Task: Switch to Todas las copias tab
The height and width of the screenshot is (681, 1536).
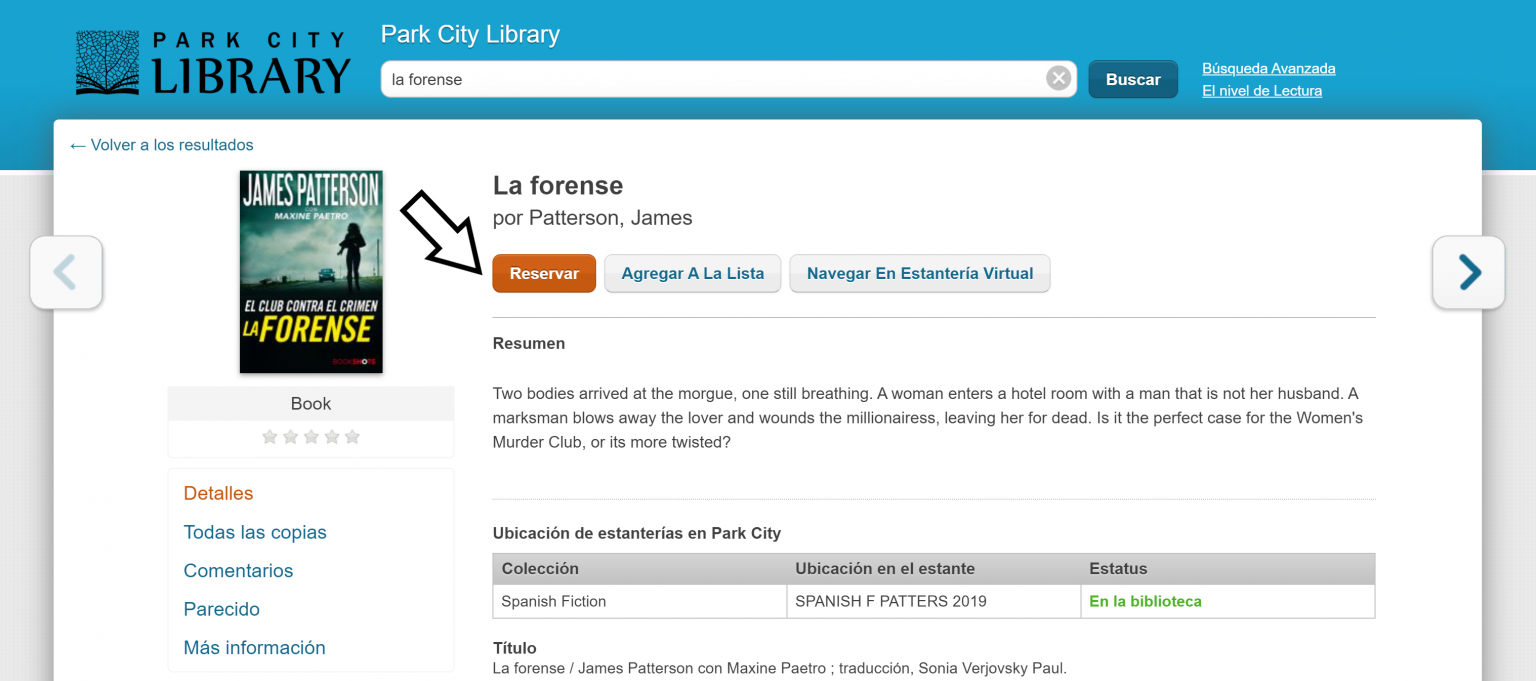Action: 255,532
